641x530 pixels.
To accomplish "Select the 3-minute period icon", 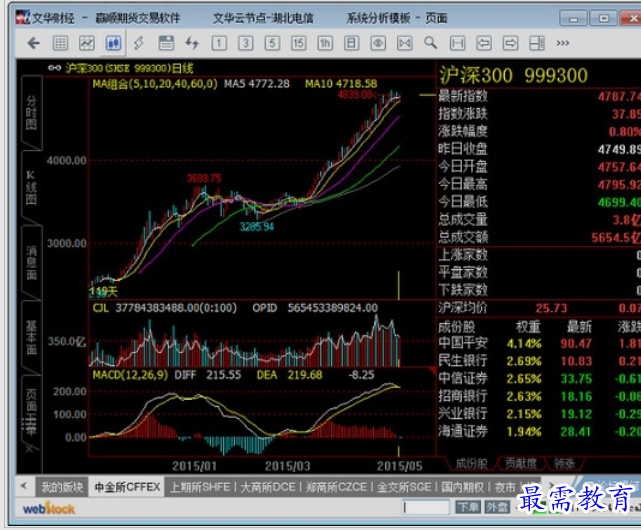I will coord(246,43).
